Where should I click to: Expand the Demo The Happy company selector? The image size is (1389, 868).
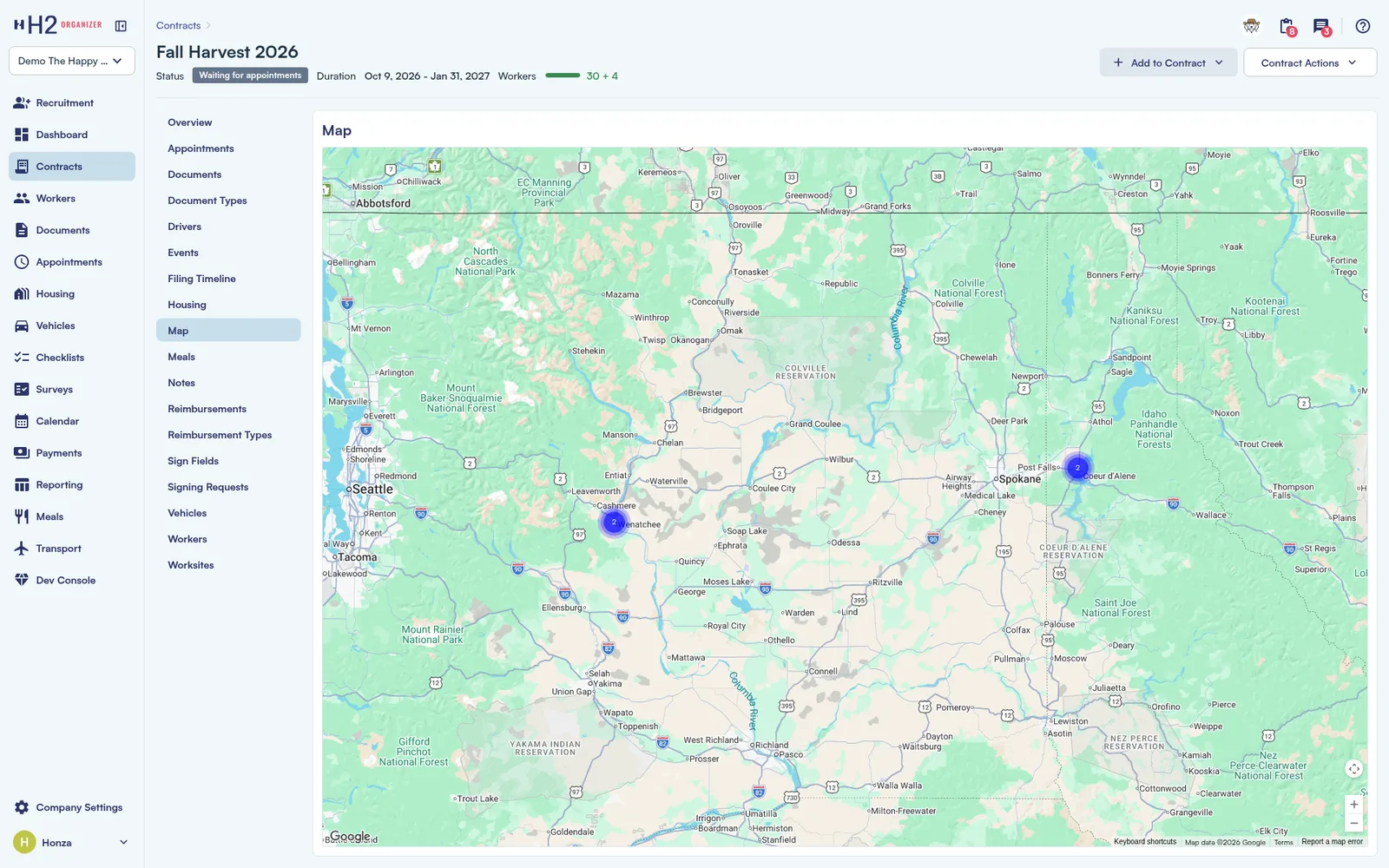click(x=72, y=61)
